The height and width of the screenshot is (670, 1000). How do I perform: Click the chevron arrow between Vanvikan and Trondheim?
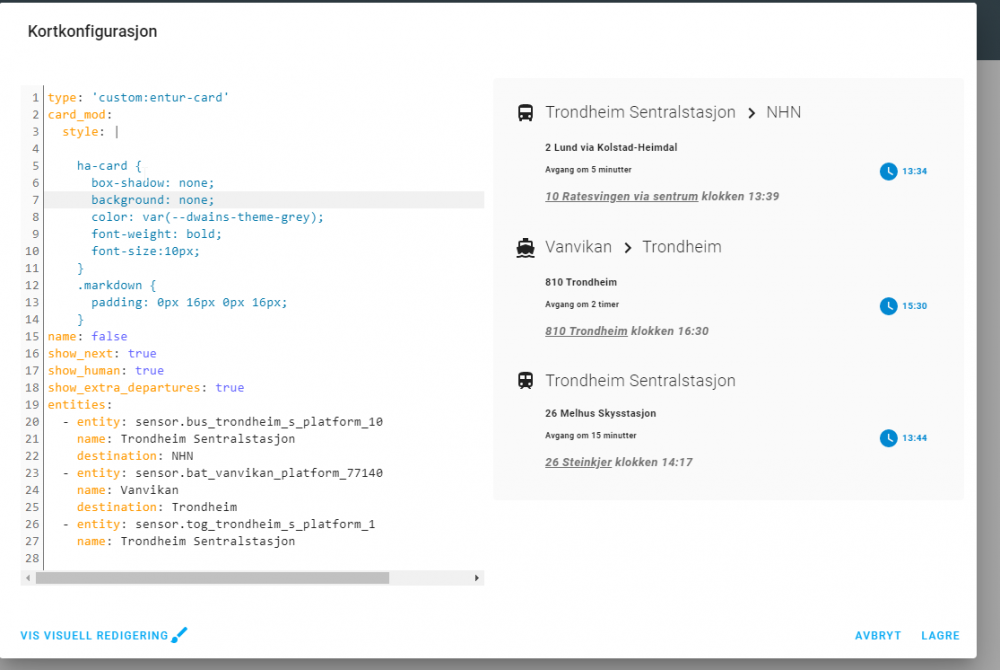coord(627,247)
